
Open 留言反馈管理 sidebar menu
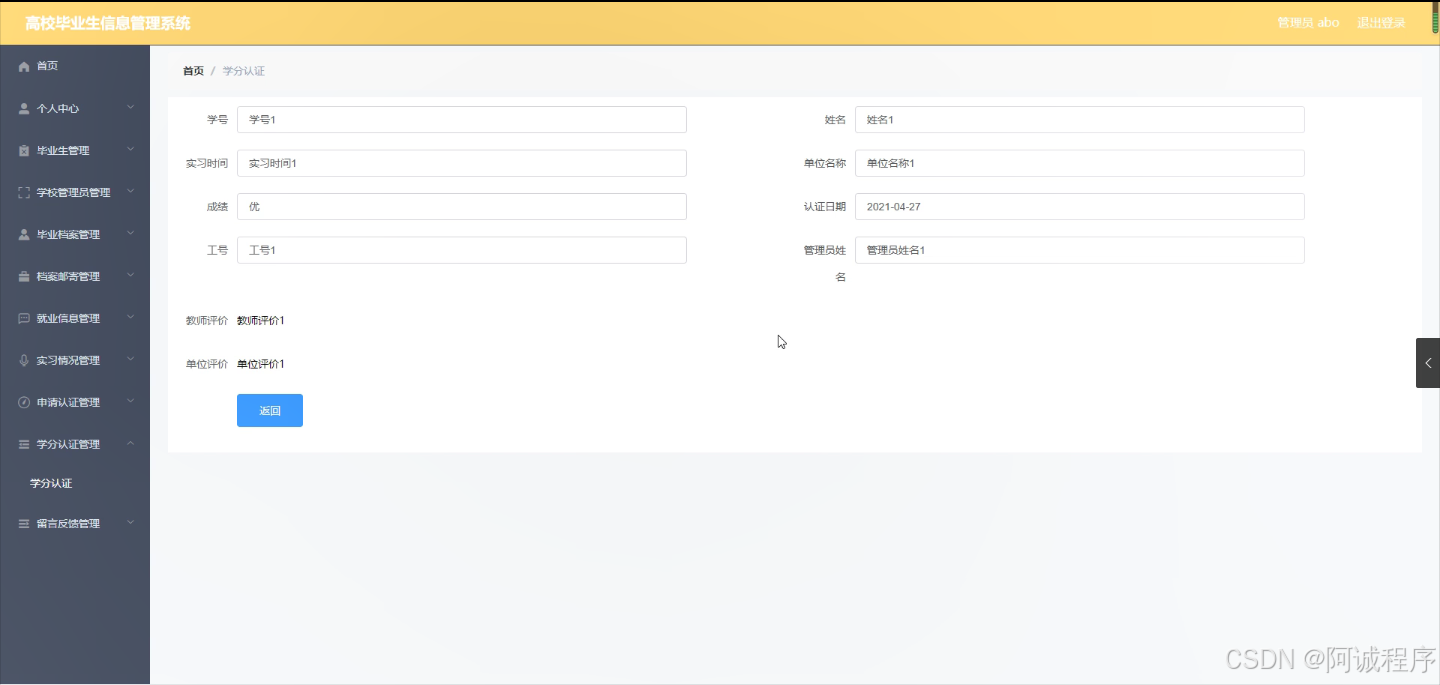click(75, 523)
